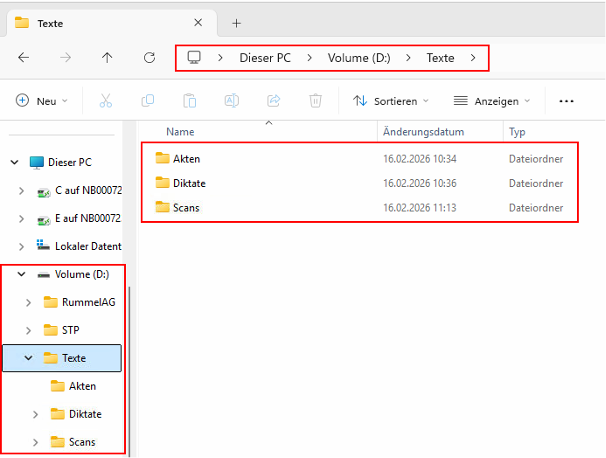Image resolution: width=606 pixels, height=458 pixels.
Task: Click the Scans folder icon in file list
Action: pos(162,207)
